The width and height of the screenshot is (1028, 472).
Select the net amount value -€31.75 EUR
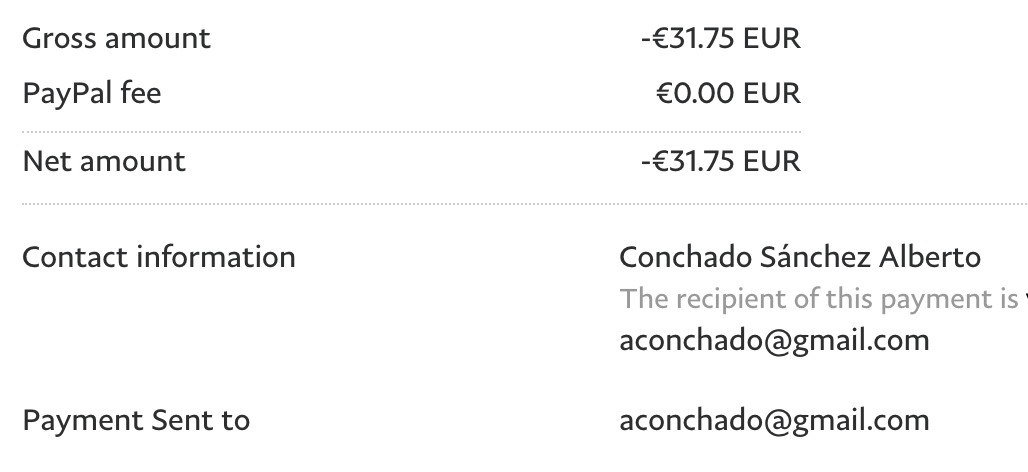[x=720, y=161]
